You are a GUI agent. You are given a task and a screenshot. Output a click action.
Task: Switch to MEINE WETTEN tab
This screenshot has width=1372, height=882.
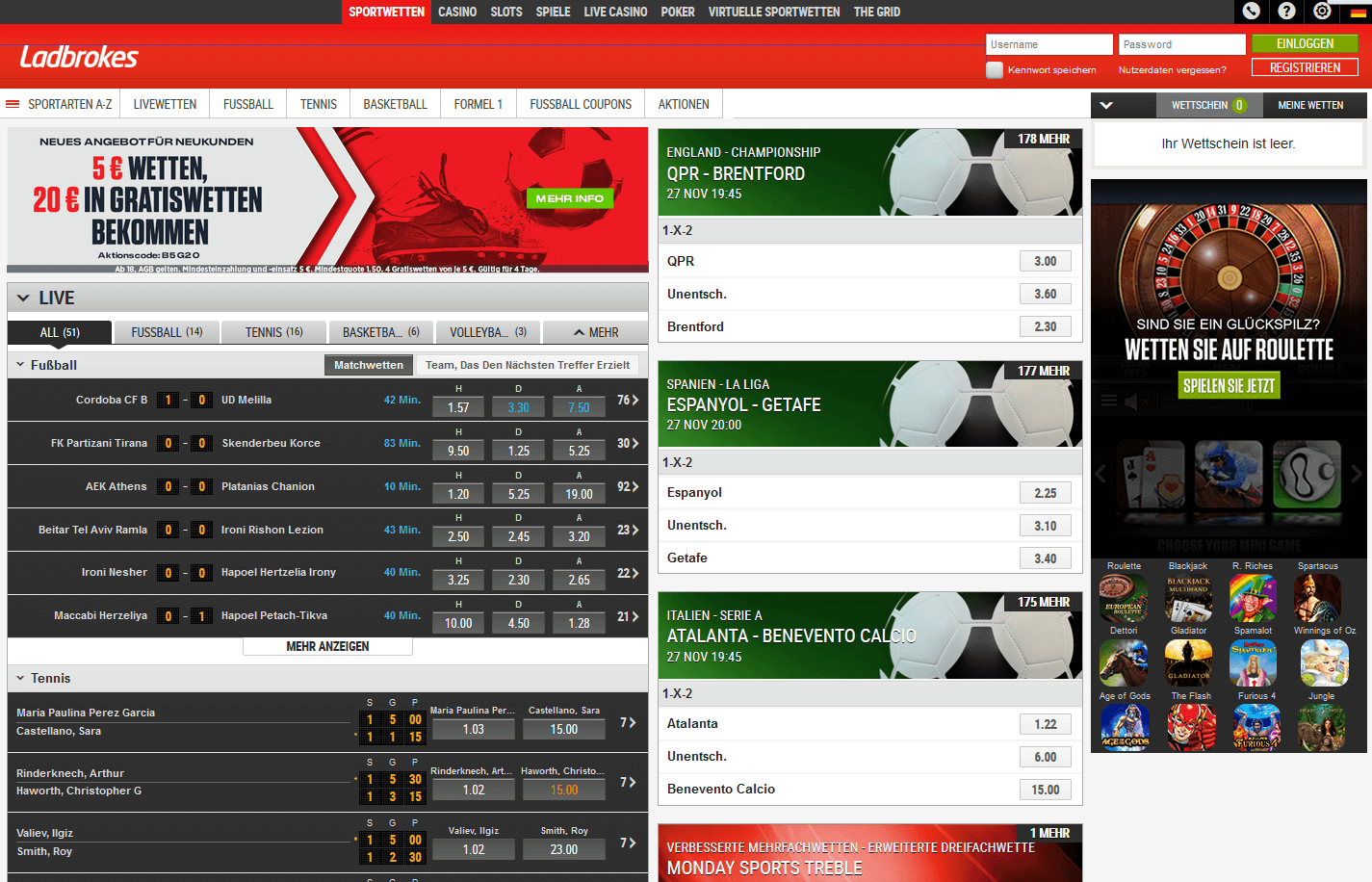point(1310,105)
